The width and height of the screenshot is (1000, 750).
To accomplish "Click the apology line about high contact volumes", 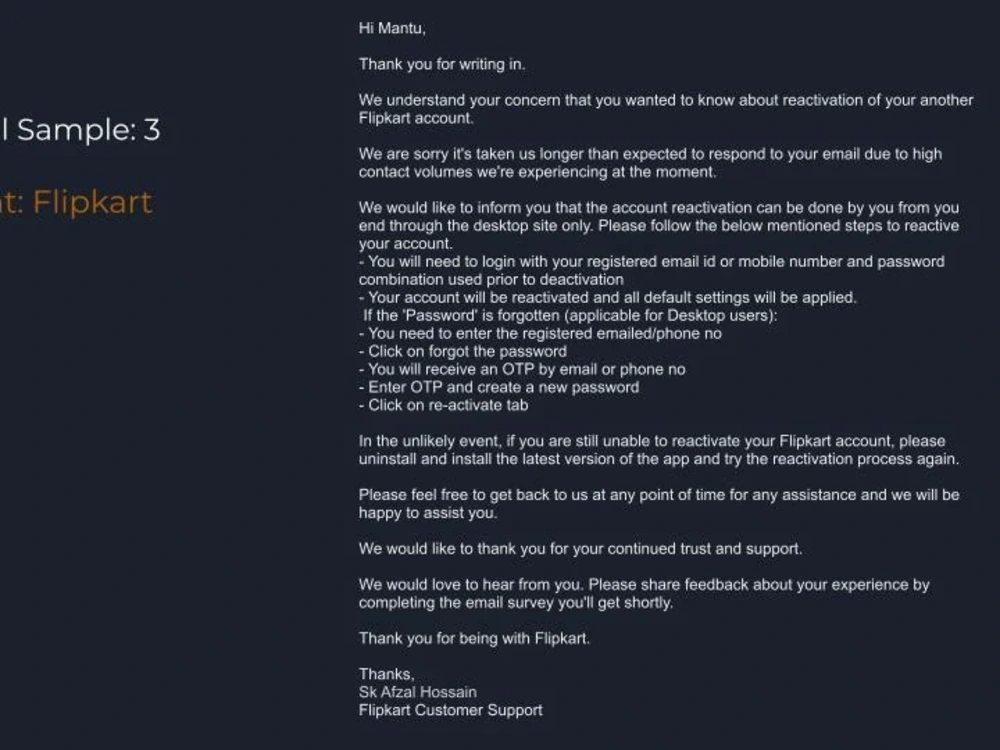I will pyautogui.click(x=650, y=163).
